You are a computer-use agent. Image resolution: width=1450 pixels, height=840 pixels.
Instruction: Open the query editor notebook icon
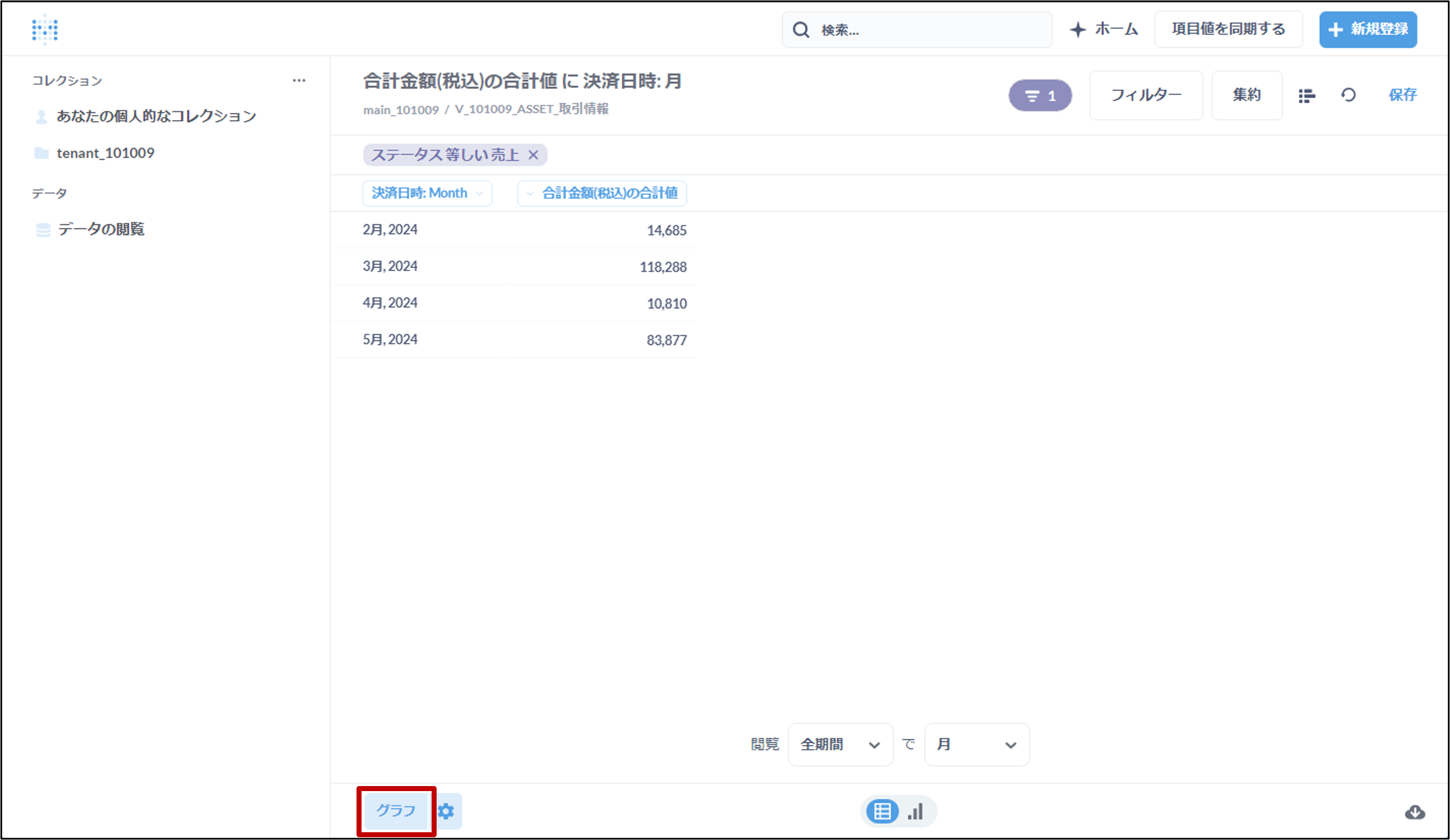1306,96
